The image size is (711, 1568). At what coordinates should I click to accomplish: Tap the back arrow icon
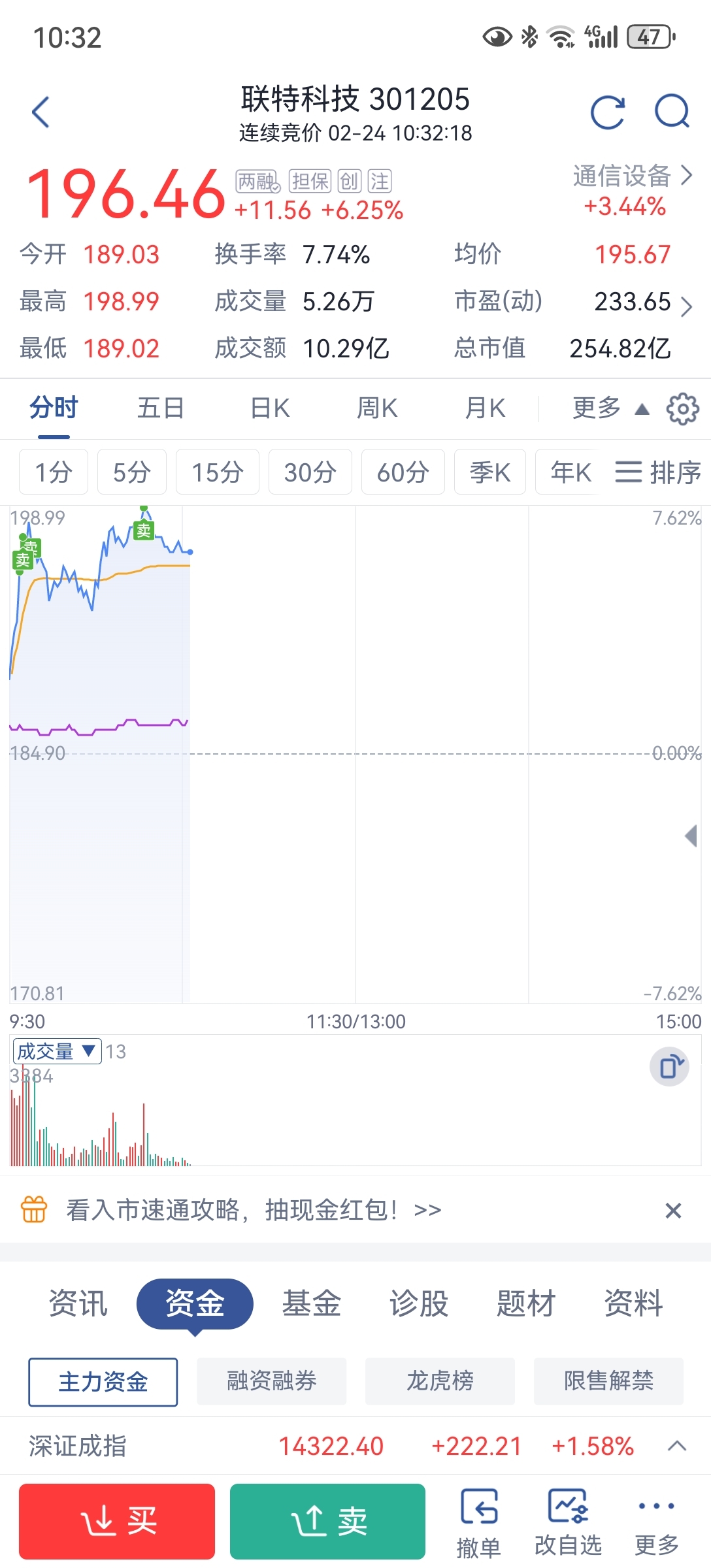click(x=41, y=112)
